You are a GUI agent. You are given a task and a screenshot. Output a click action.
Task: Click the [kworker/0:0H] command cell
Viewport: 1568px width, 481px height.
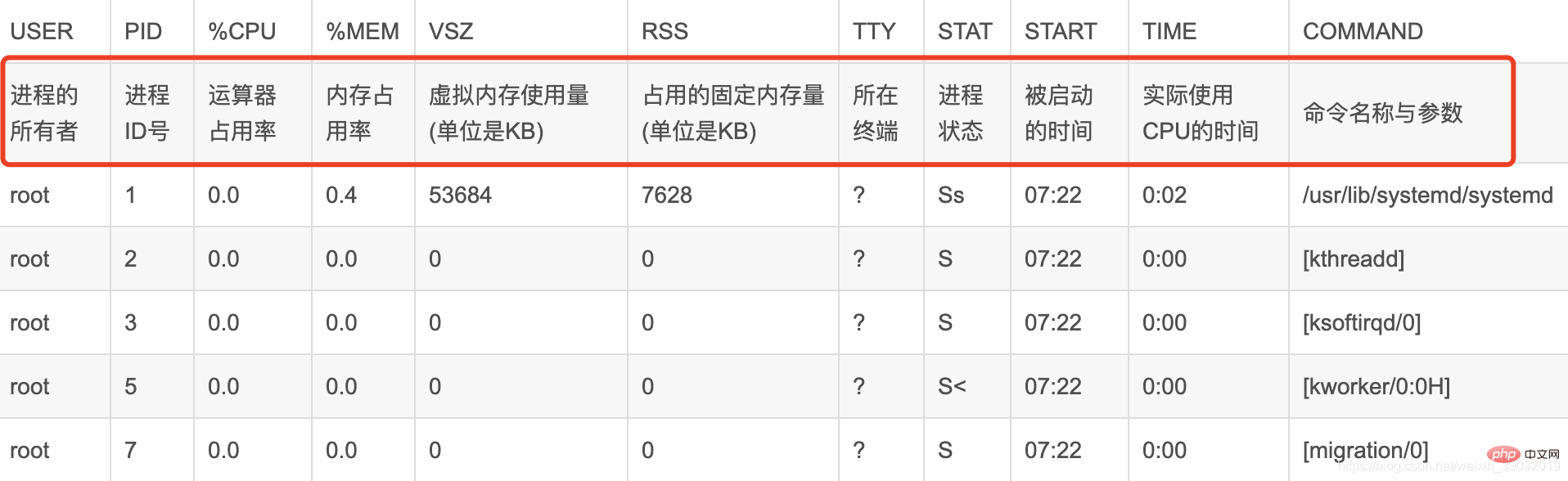tap(1377, 387)
